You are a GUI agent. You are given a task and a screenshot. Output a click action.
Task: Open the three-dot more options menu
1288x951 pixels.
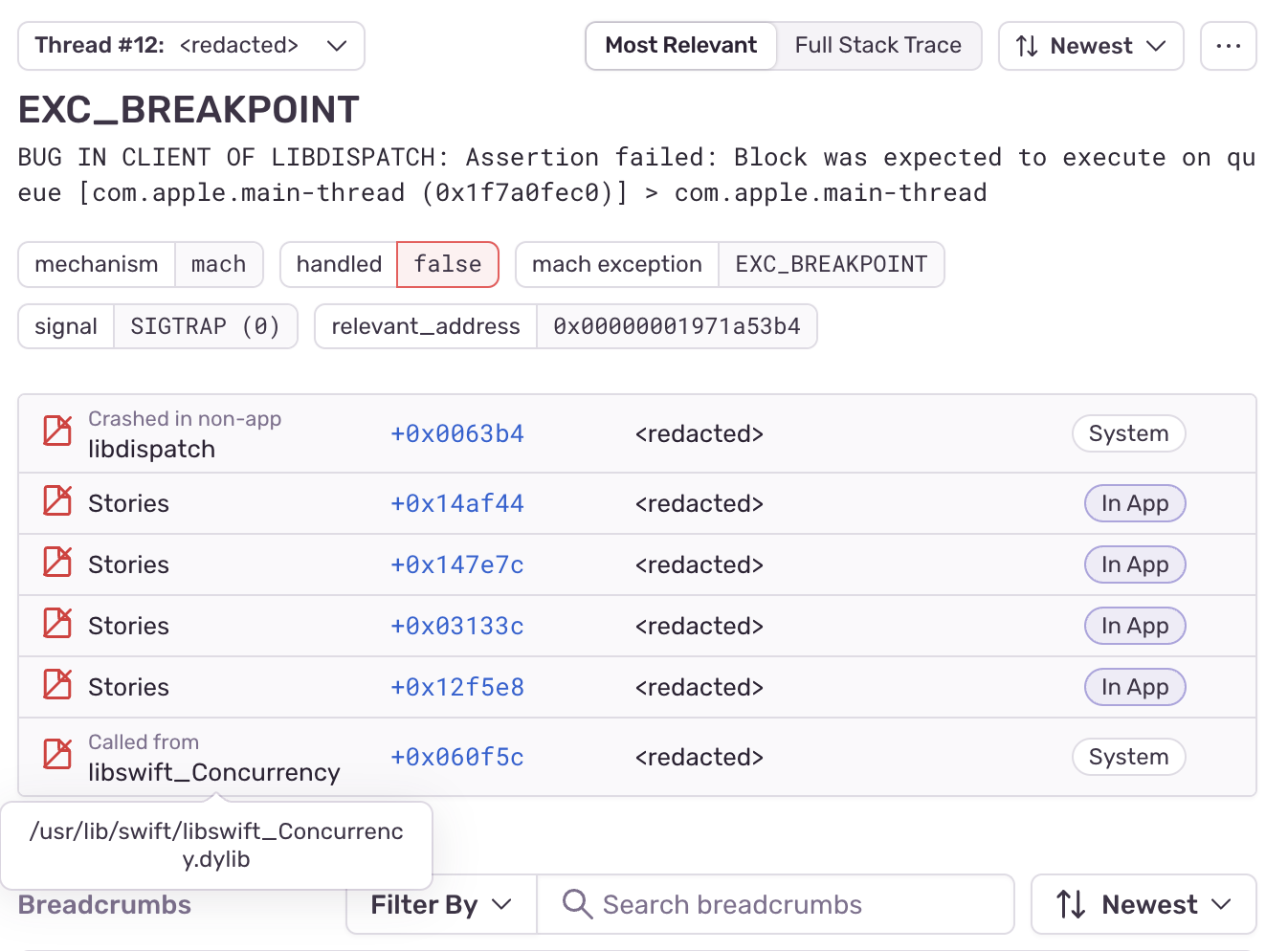coord(1228,46)
